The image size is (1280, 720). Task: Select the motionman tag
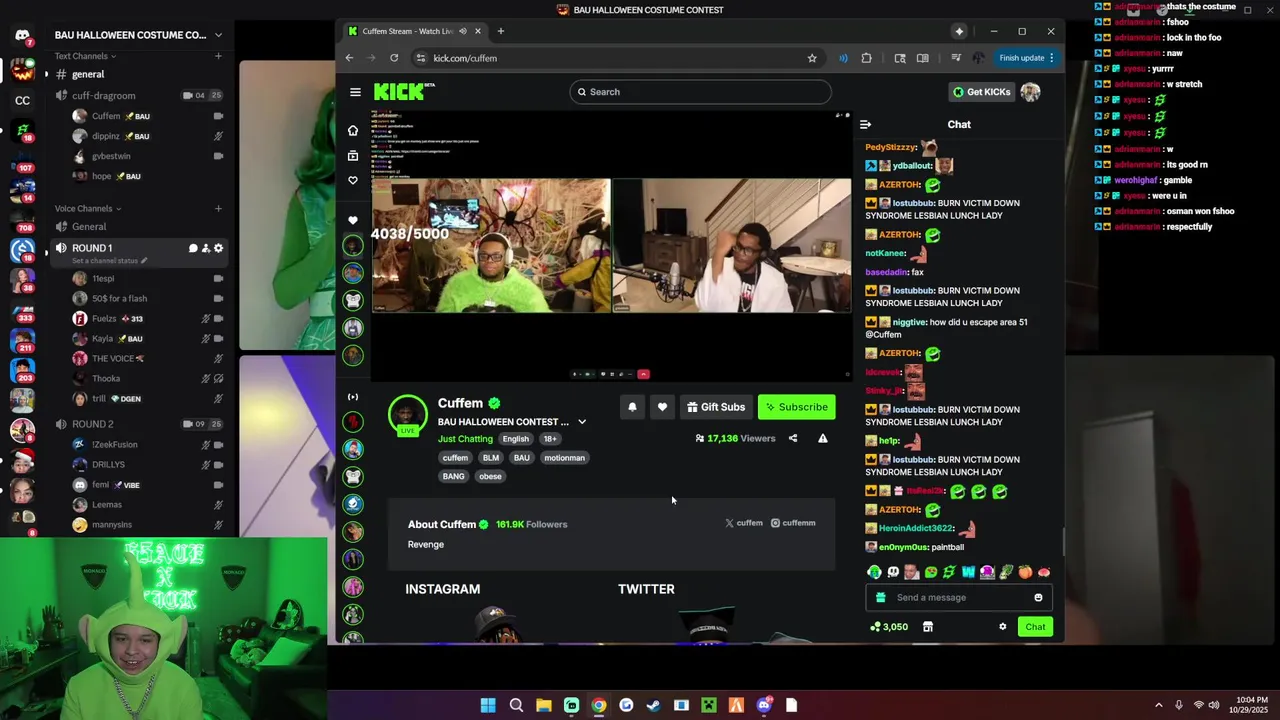tap(564, 458)
